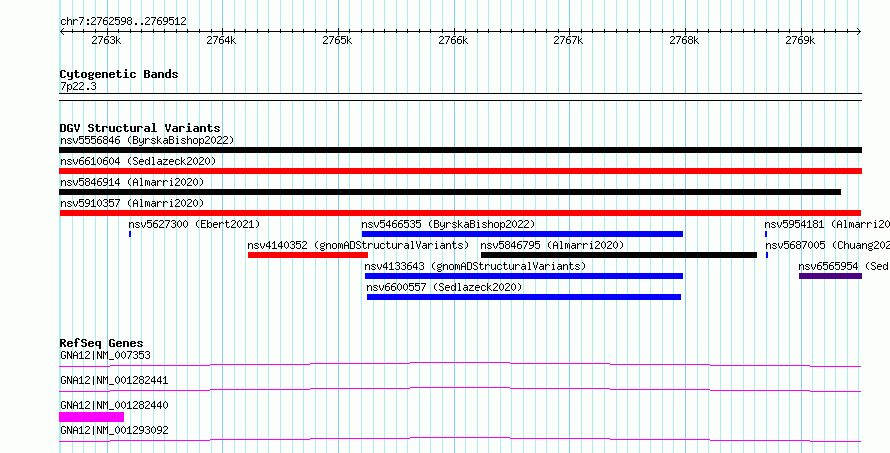
Task: Click the 2763k ruler tick label
Action: [107, 40]
